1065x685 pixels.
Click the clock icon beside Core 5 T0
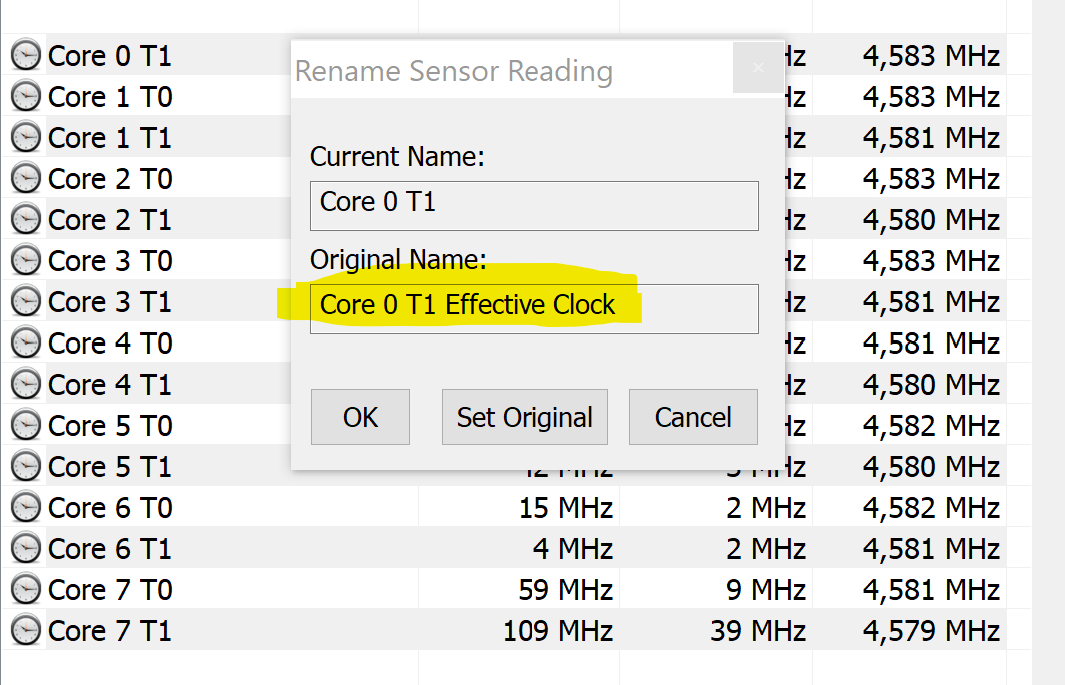25,426
